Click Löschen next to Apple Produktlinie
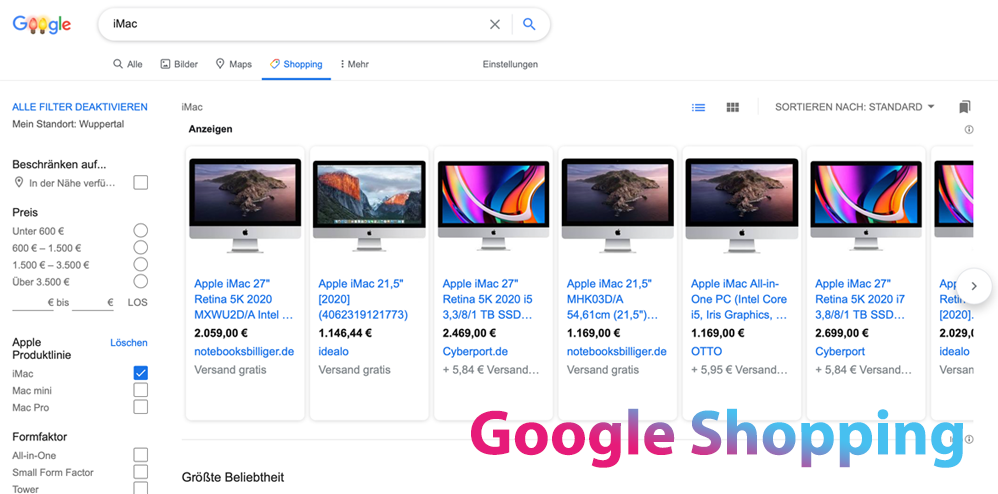The height and width of the screenshot is (494, 998). [x=129, y=342]
